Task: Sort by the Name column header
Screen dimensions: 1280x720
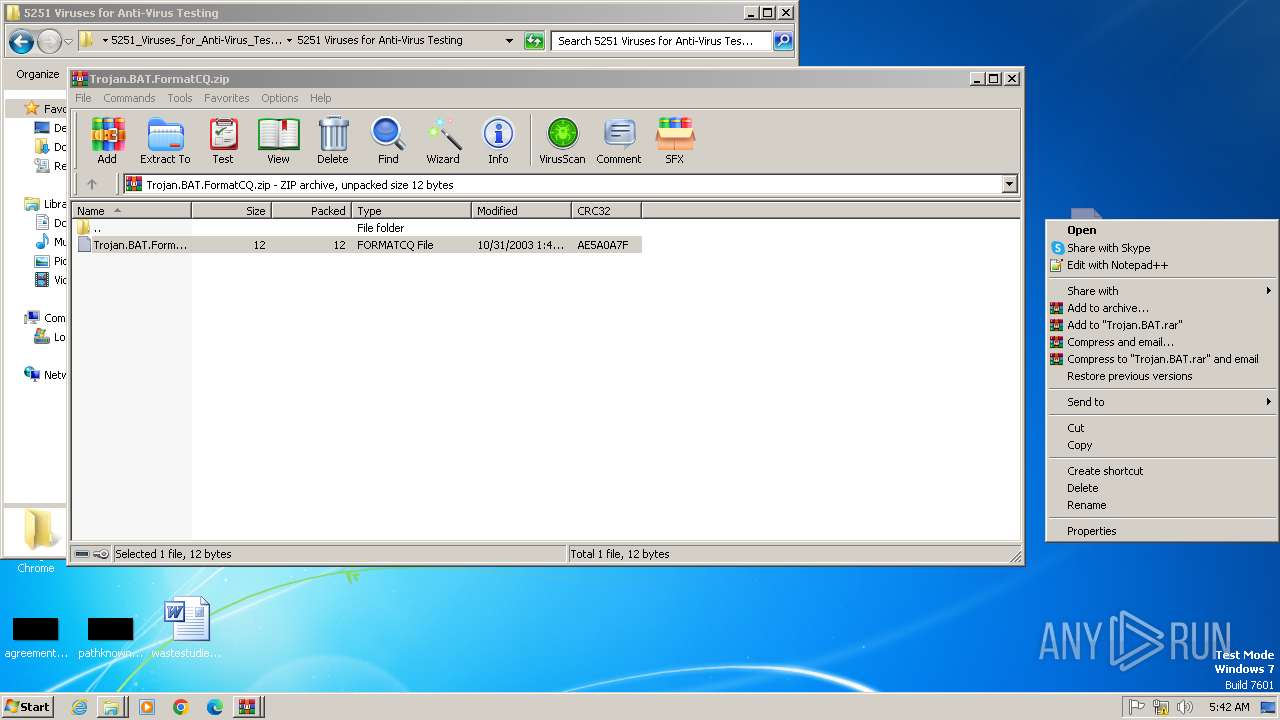Action: pyautogui.click(x=132, y=210)
